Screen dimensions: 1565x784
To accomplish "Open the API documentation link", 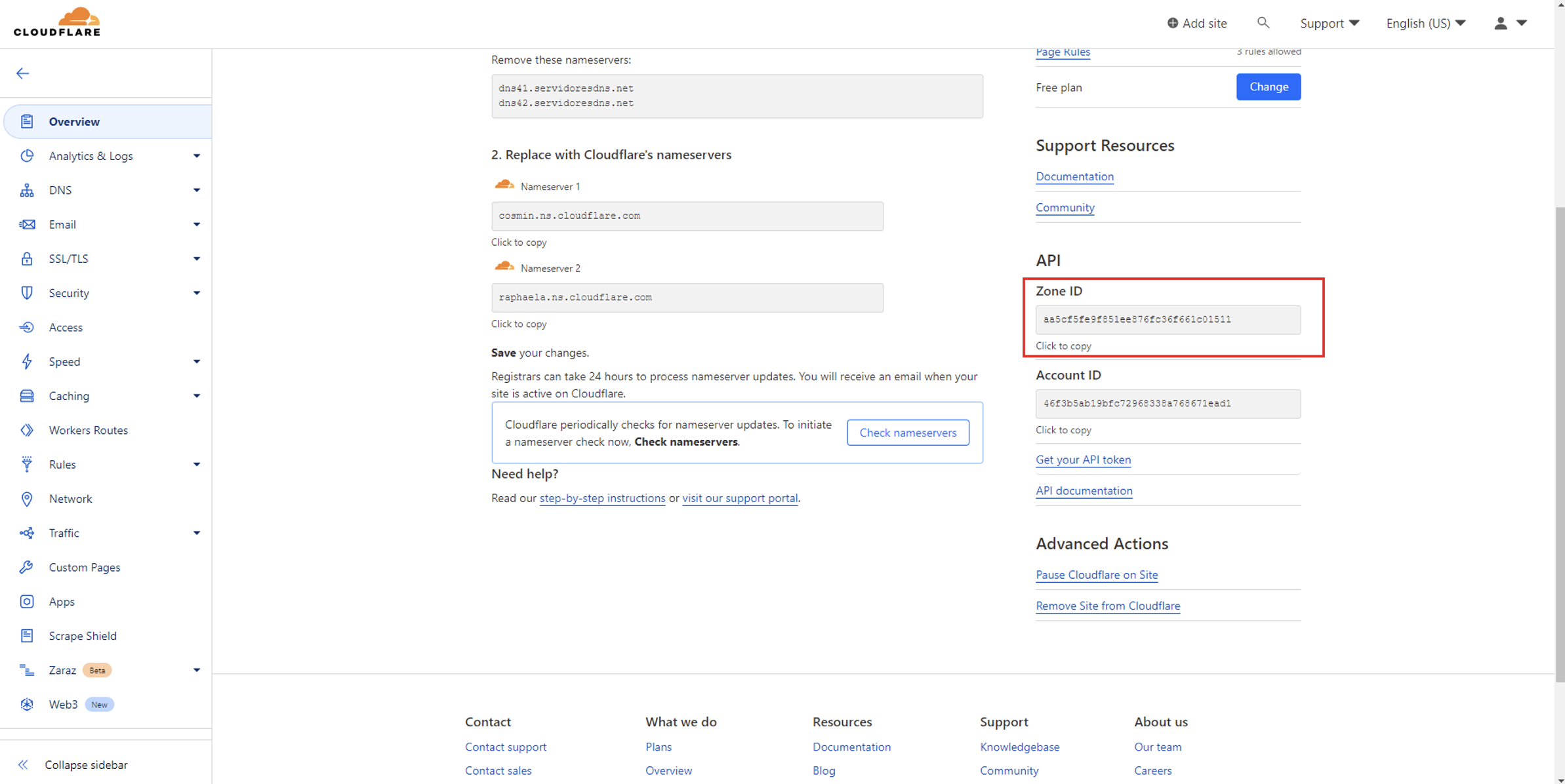I will pos(1084,490).
